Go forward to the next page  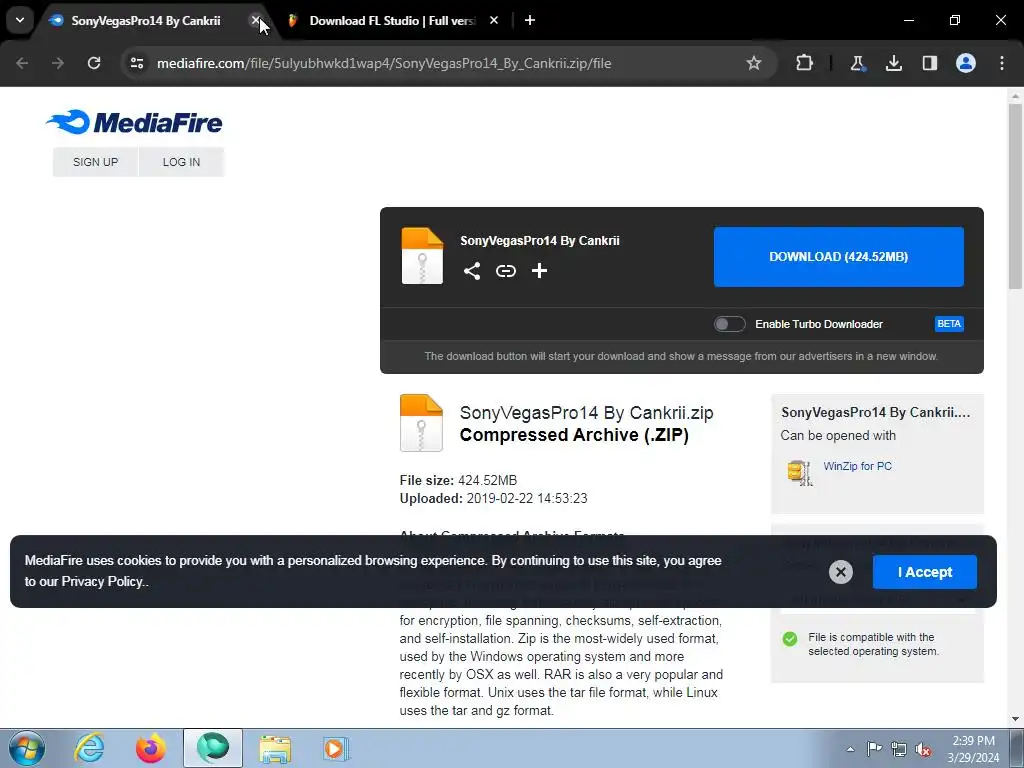[x=58, y=63]
